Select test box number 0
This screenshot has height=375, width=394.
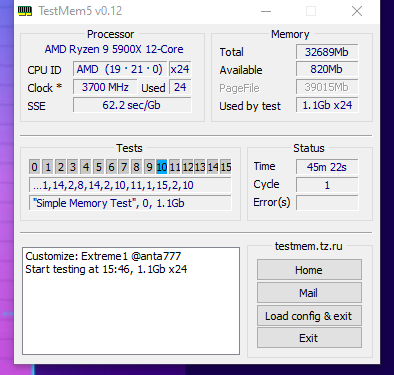coord(34,167)
